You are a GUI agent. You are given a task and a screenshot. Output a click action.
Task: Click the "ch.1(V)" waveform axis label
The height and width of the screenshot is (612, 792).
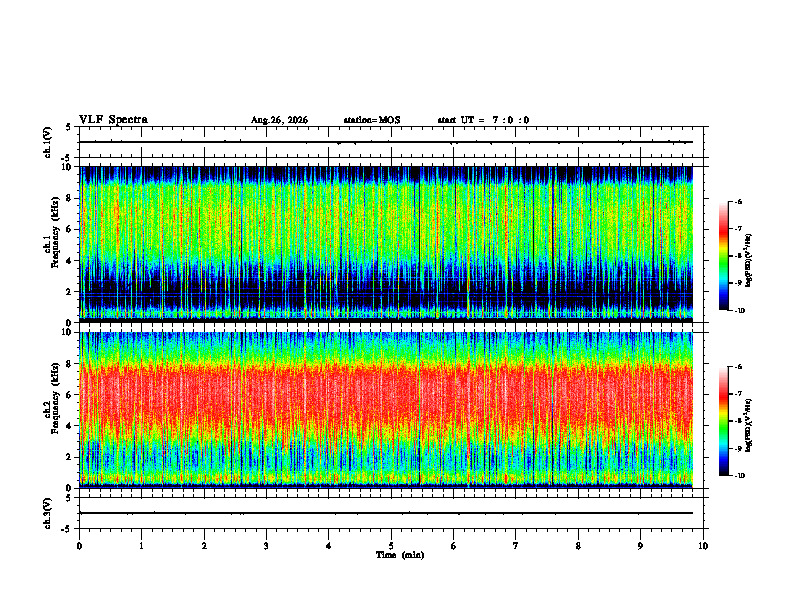point(48,142)
